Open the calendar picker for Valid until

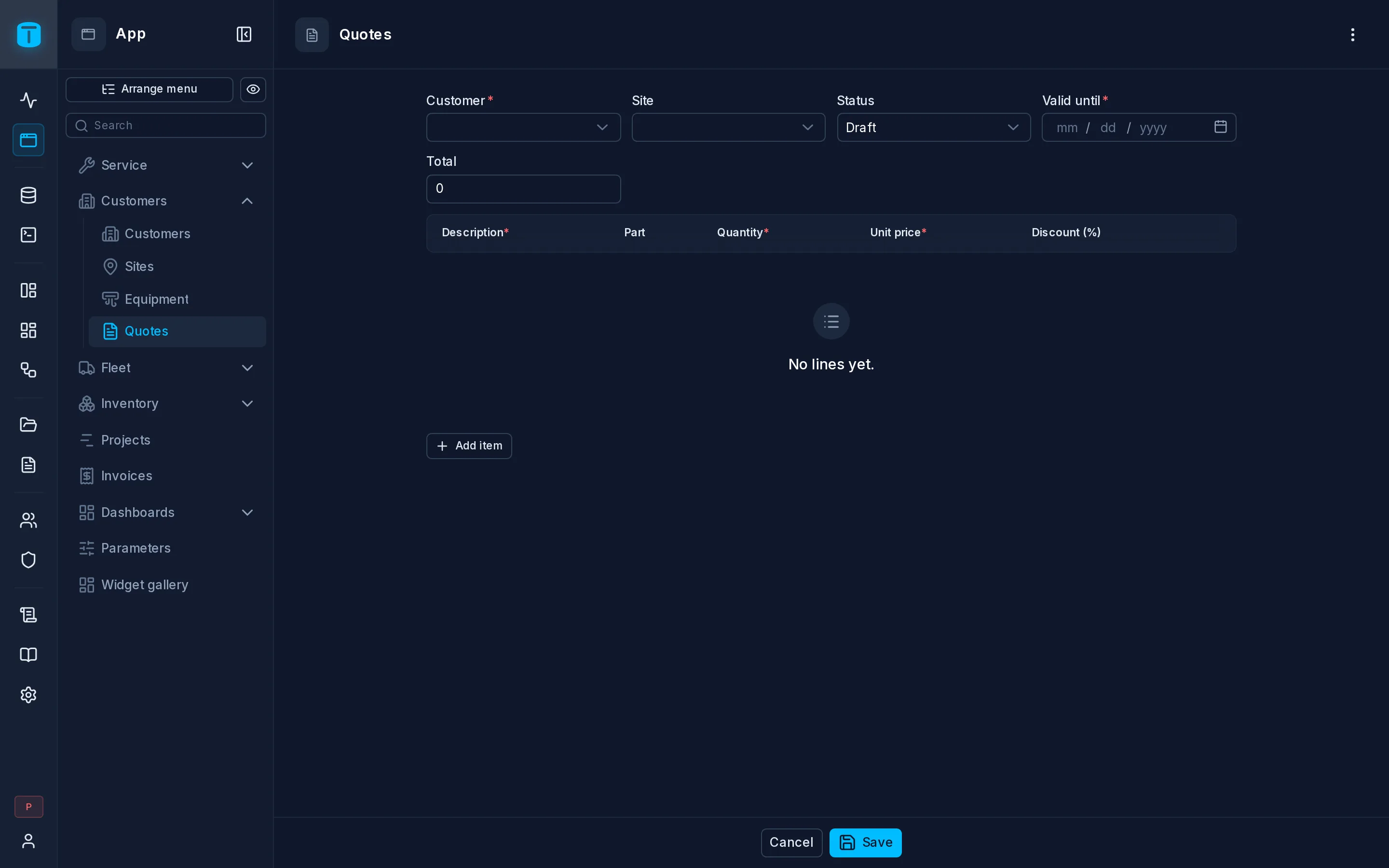tap(1220, 127)
